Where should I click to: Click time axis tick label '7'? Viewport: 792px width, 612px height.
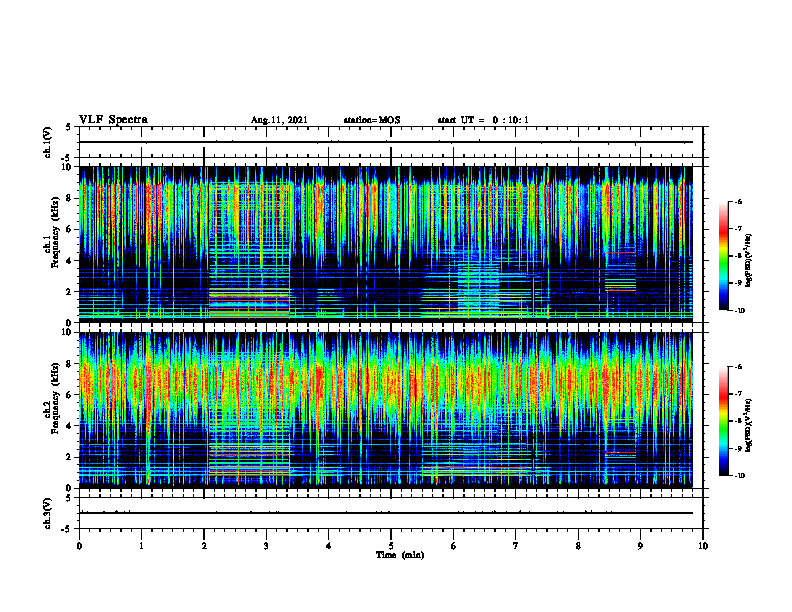tap(516, 546)
